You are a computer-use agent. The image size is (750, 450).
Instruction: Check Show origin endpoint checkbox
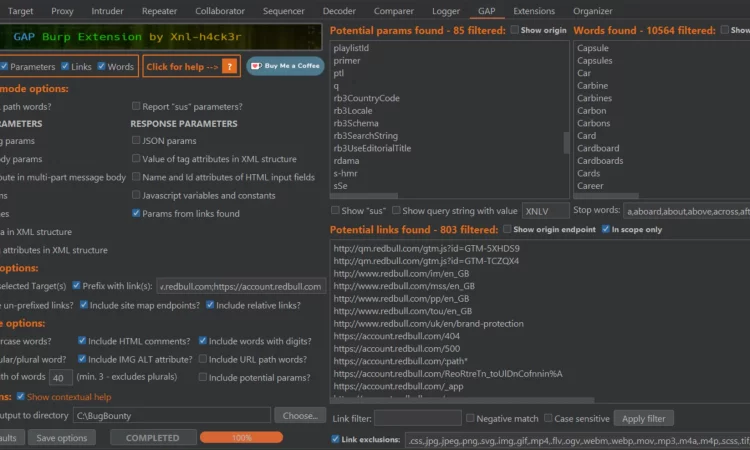click(x=507, y=229)
